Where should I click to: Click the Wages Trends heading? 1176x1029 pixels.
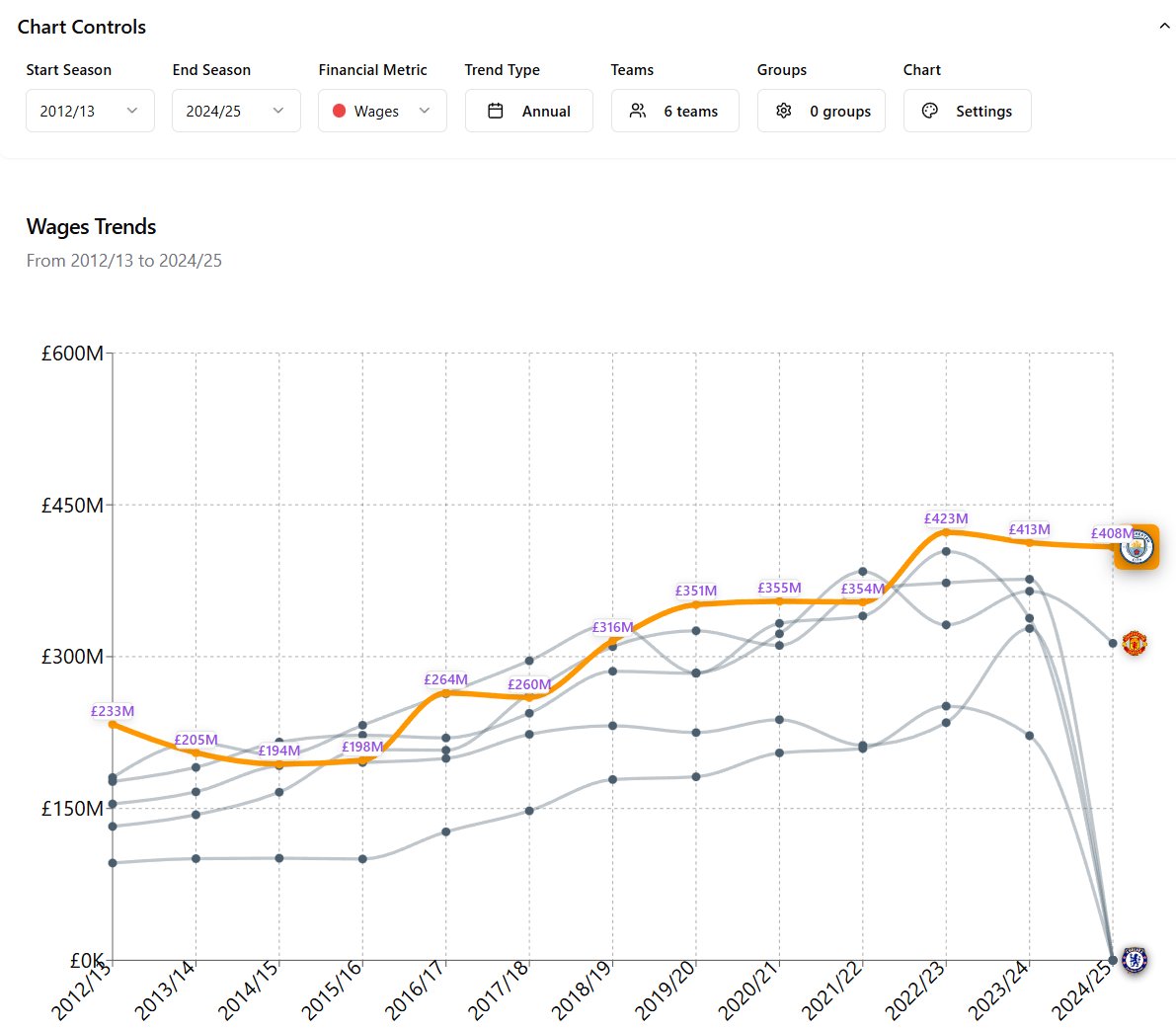92,226
